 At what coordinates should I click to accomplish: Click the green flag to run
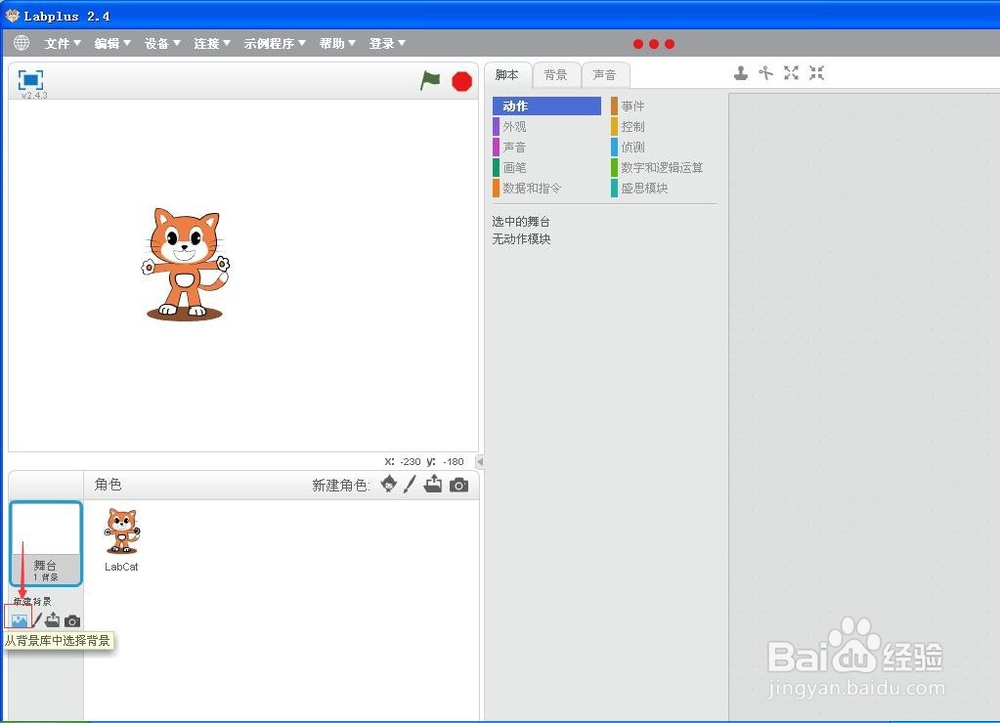pyautogui.click(x=430, y=81)
